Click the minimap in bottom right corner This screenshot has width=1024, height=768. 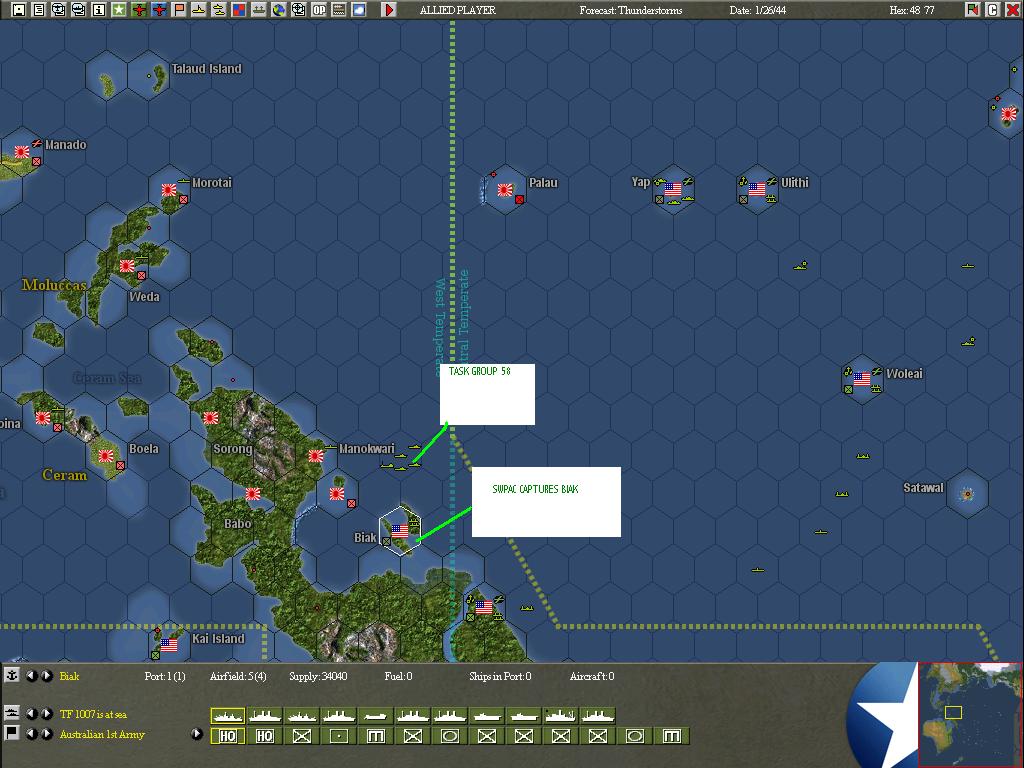(x=970, y=714)
